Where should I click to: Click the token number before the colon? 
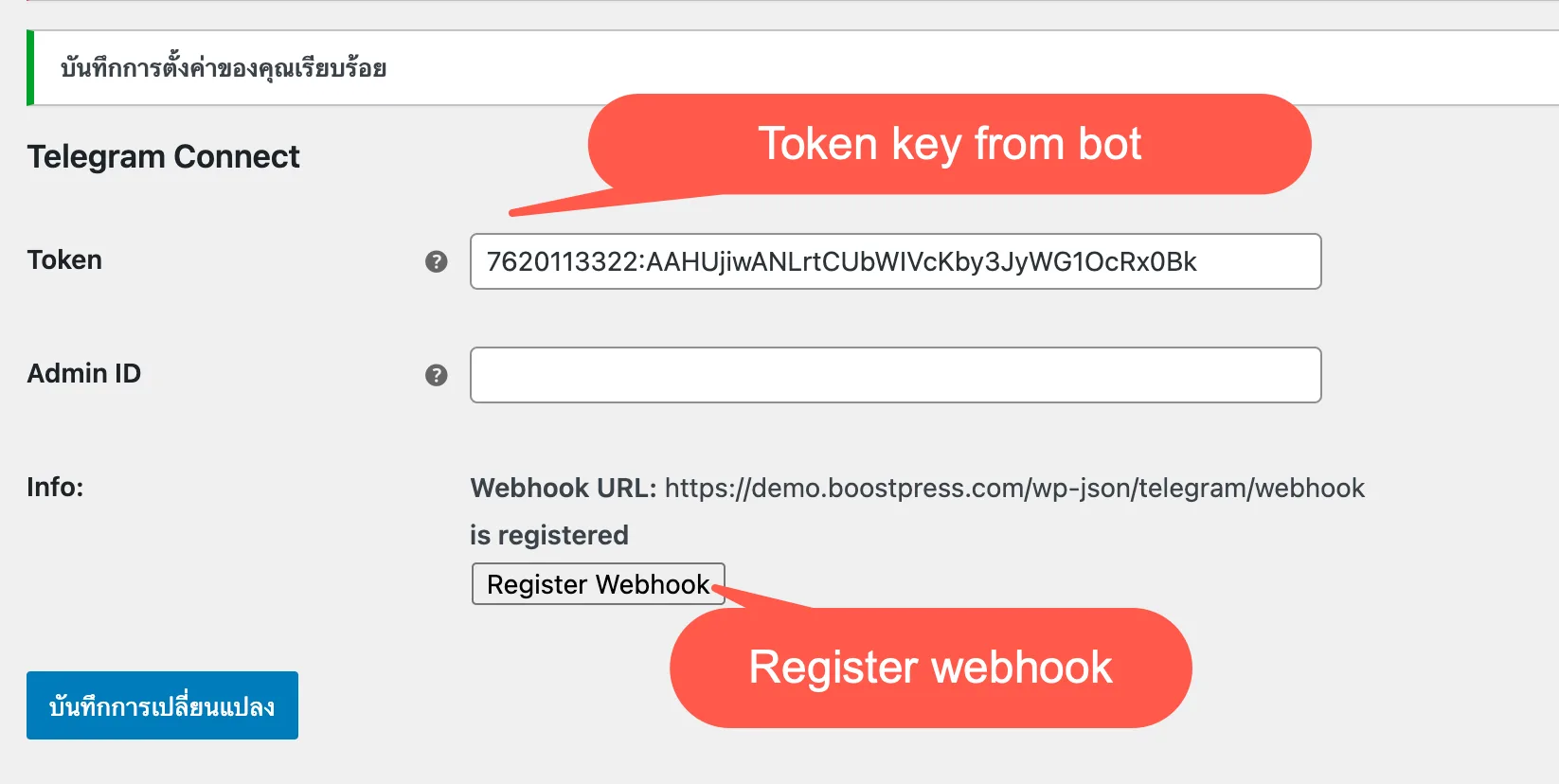tap(562, 261)
